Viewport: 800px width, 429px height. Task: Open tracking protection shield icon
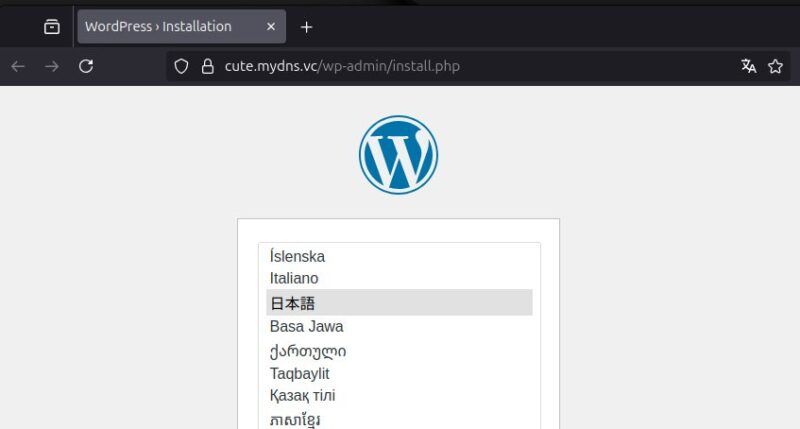[181, 66]
